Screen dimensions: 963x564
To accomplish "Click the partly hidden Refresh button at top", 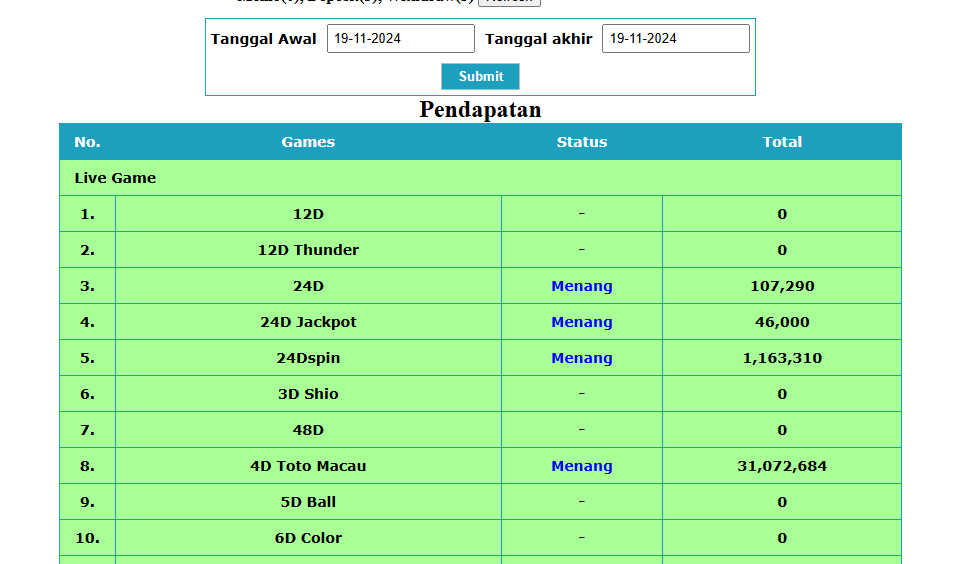I will click(x=509, y=2).
